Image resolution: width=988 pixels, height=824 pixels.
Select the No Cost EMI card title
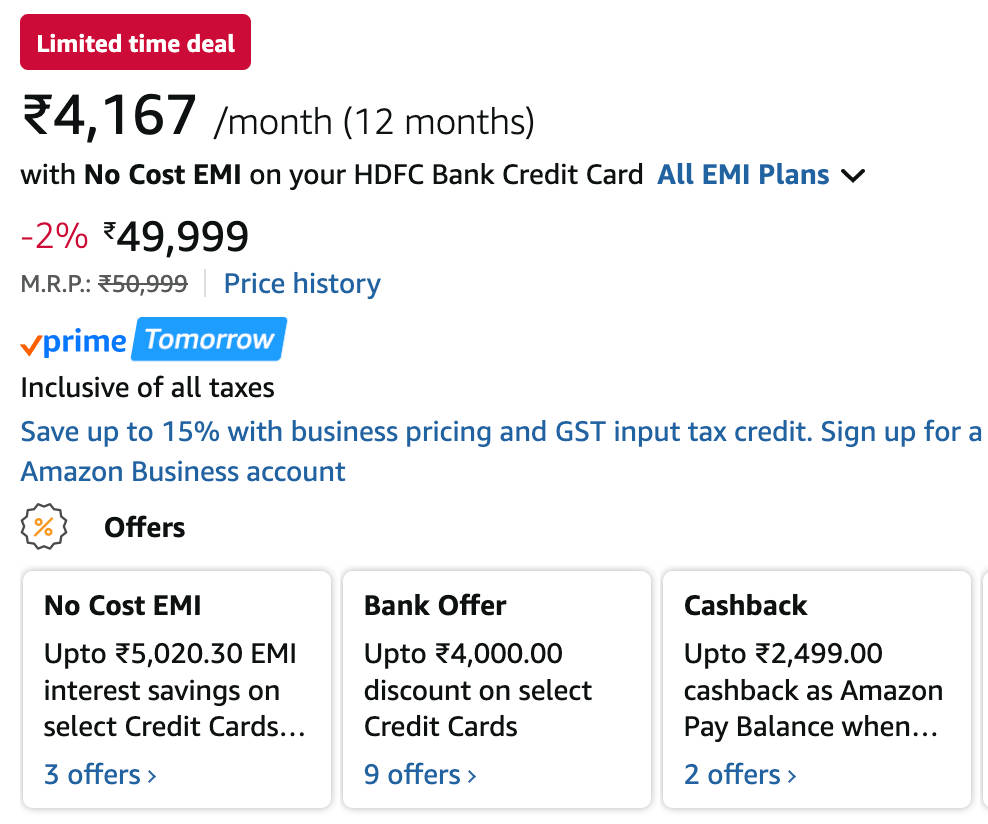tap(123, 605)
